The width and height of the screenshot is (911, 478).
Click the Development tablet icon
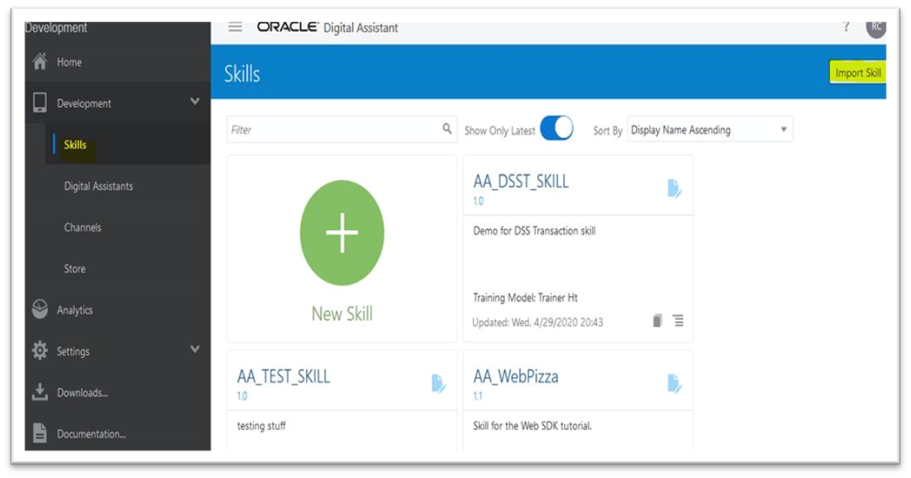(x=40, y=103)
